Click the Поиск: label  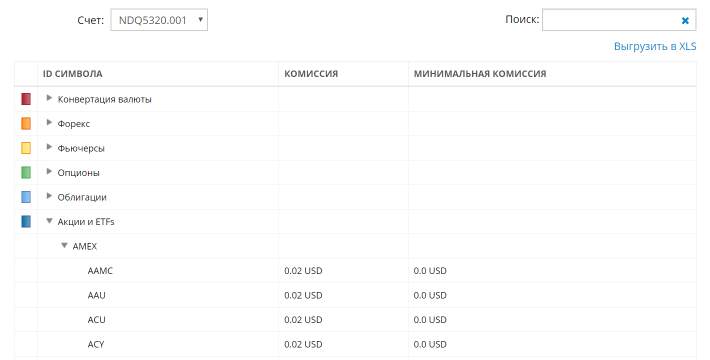point(522,19)
